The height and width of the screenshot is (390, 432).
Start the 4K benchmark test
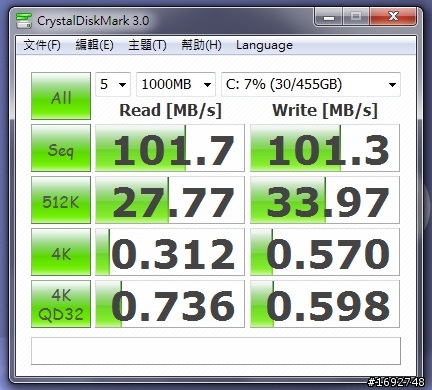click(x=61, y=252)
